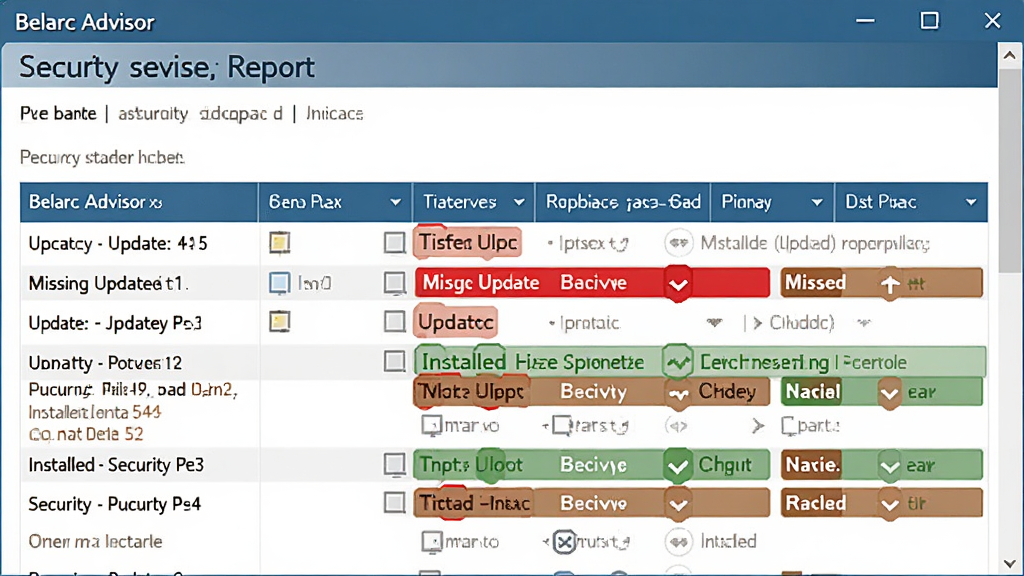Click the Updatcc status button

[456, 322]
